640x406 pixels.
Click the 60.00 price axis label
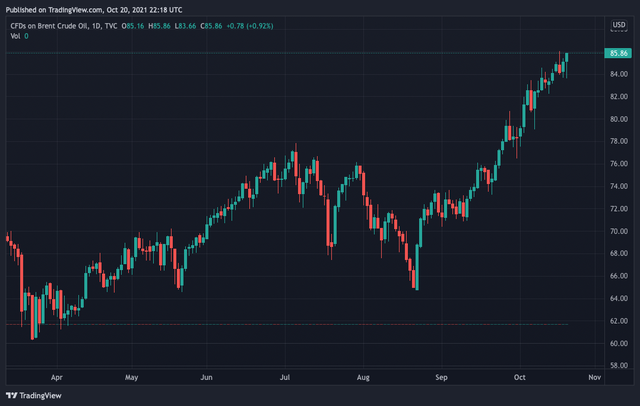(619, 343)
